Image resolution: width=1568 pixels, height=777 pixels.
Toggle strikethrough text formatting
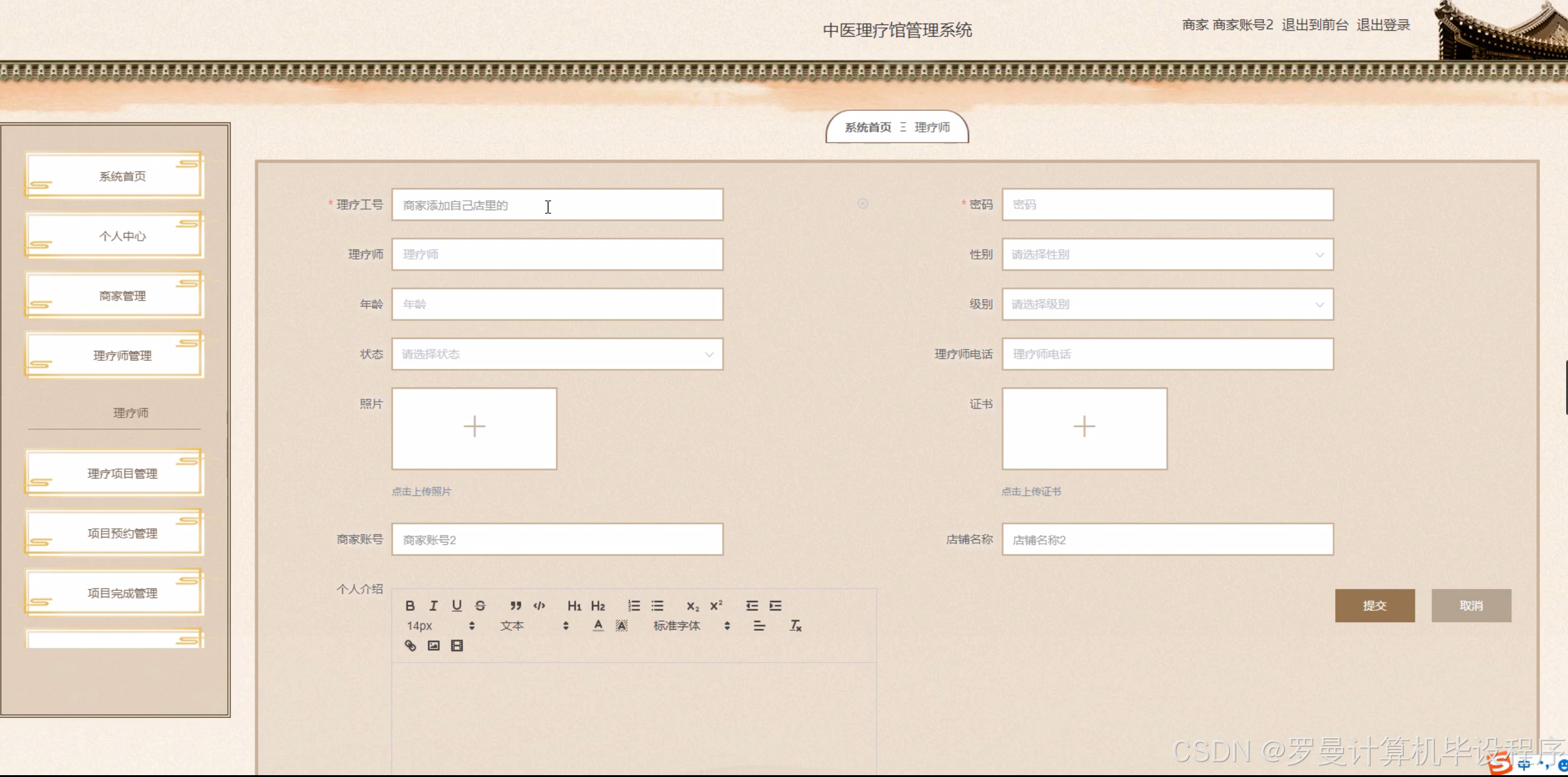click(480, 605)
